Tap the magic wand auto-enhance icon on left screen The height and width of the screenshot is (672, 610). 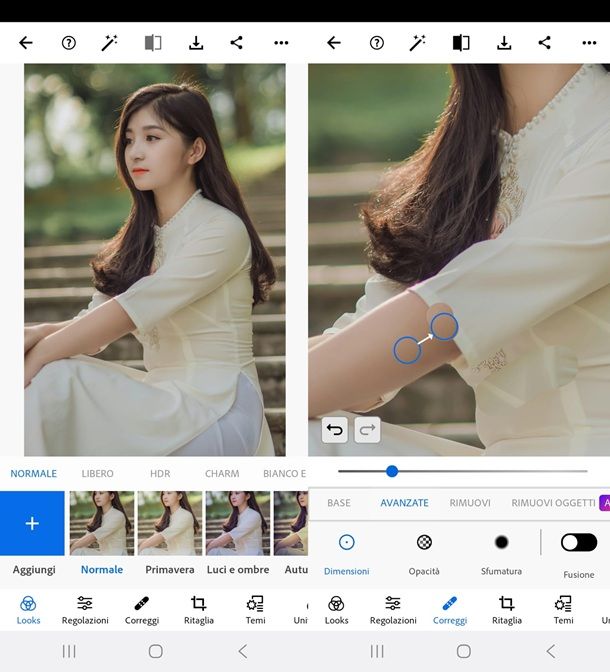pyautogui.click(x=110, y=43)
